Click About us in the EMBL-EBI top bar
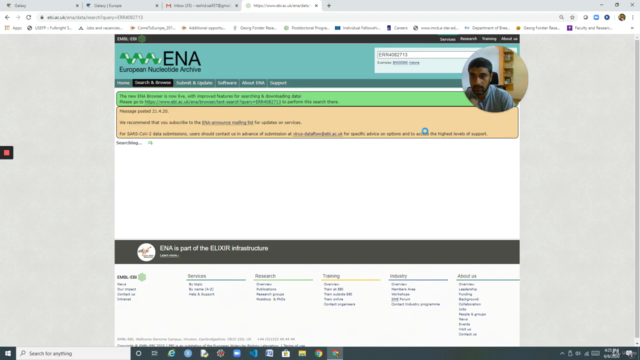Image resolution: width=640 pixels, height=360 pixels. (x=509, y=39)
